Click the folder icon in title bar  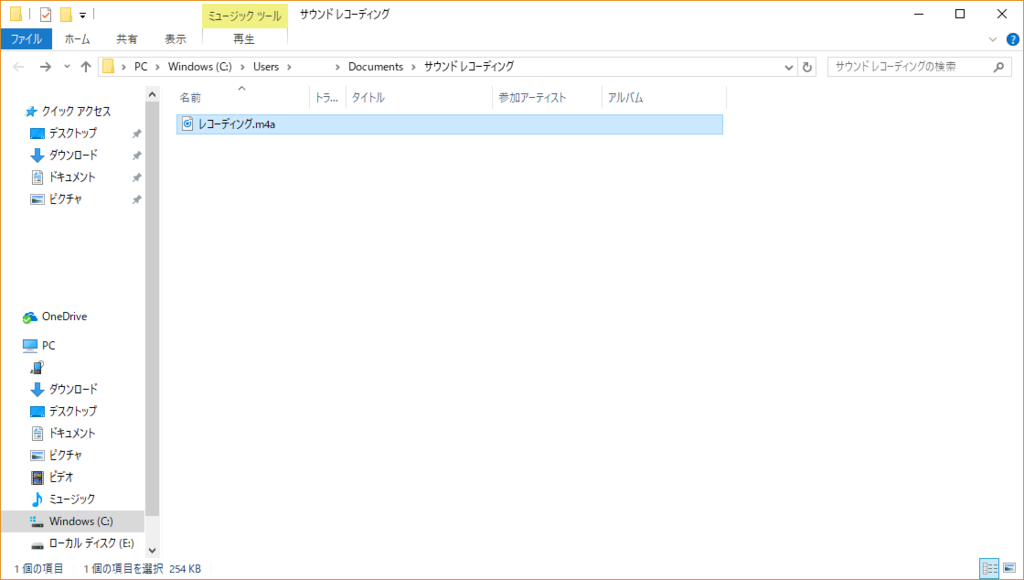click(x=16, y=14)
